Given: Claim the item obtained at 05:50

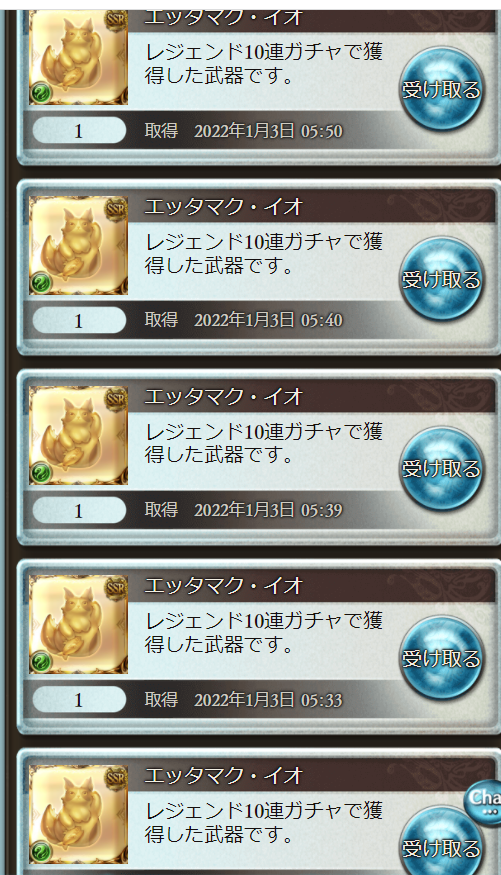Looking at the screenshot, I should (x=441, y=89).
